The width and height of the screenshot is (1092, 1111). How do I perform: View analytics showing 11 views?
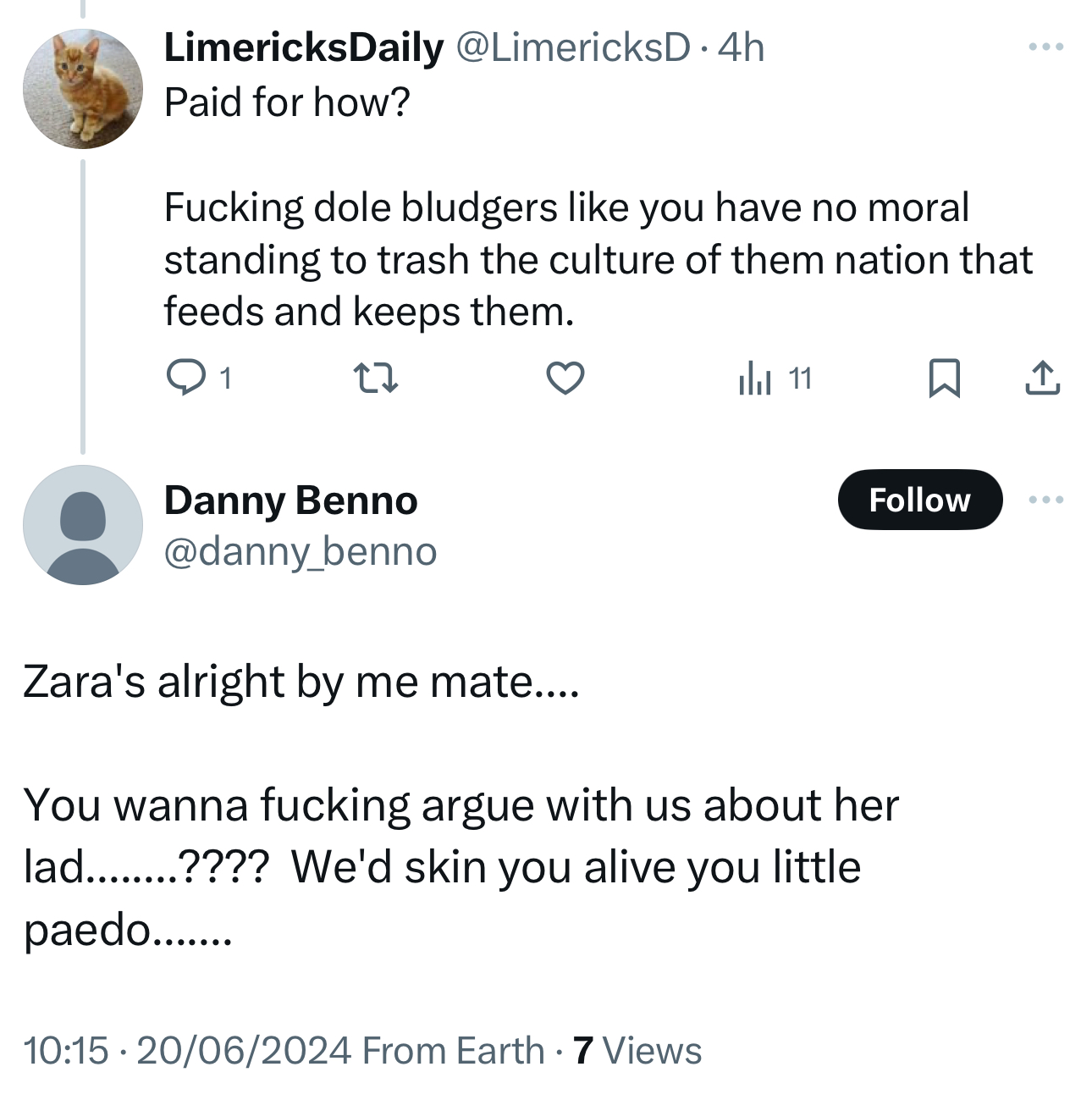pos(774,378)
